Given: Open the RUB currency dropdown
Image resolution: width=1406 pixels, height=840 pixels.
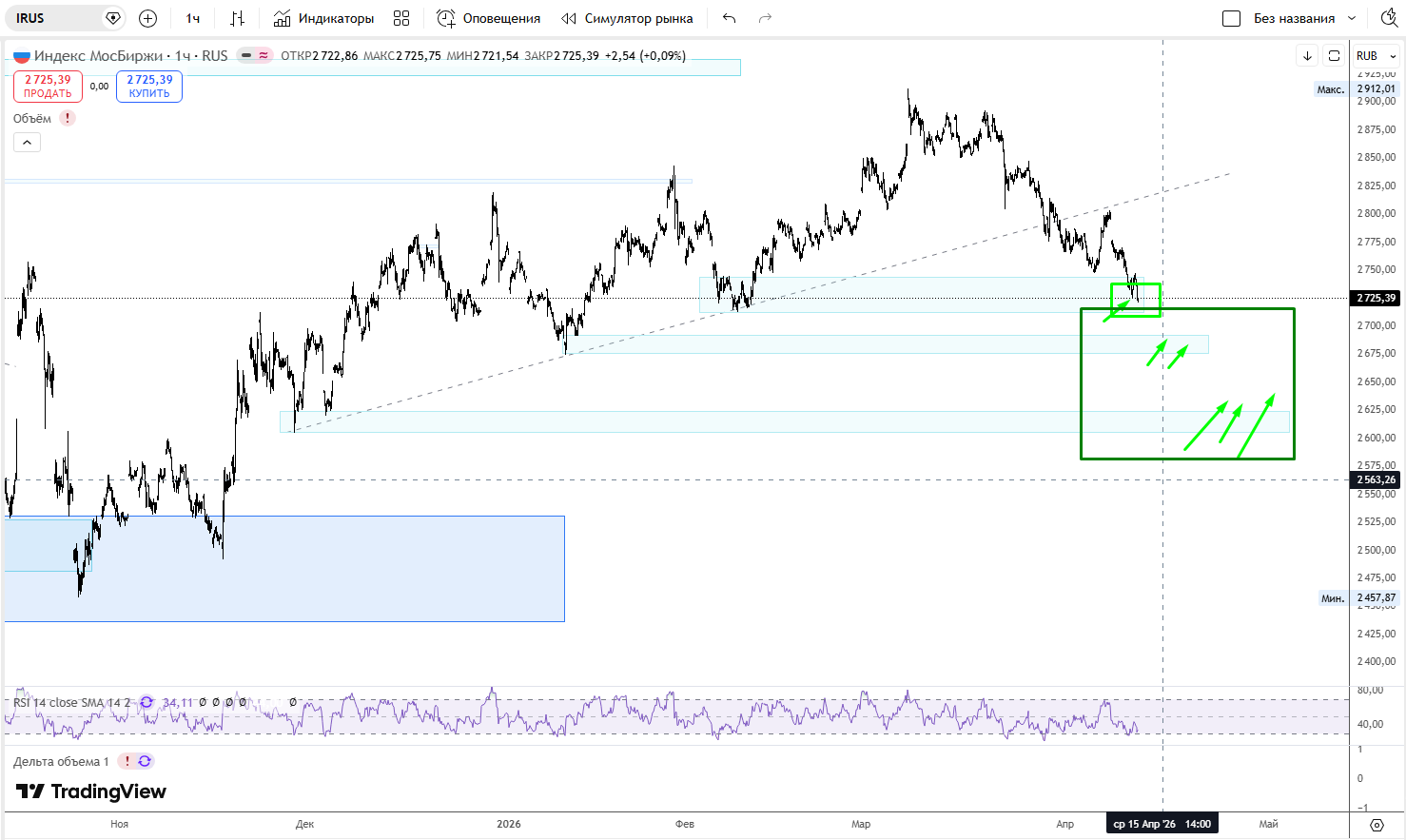Looking at the screenshot, I should click(1376, 56).
